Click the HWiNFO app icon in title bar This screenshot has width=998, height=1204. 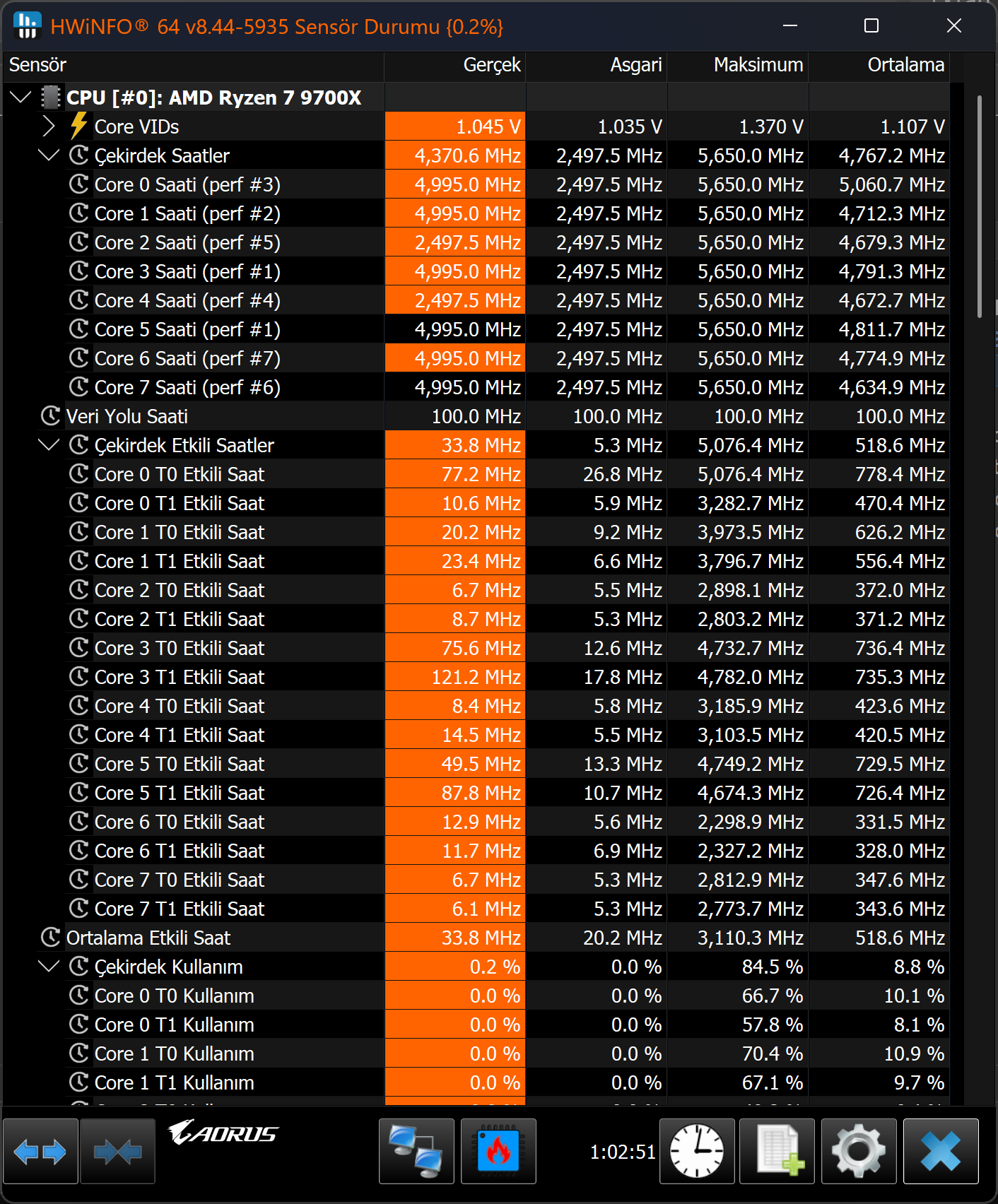pos(28,26)
